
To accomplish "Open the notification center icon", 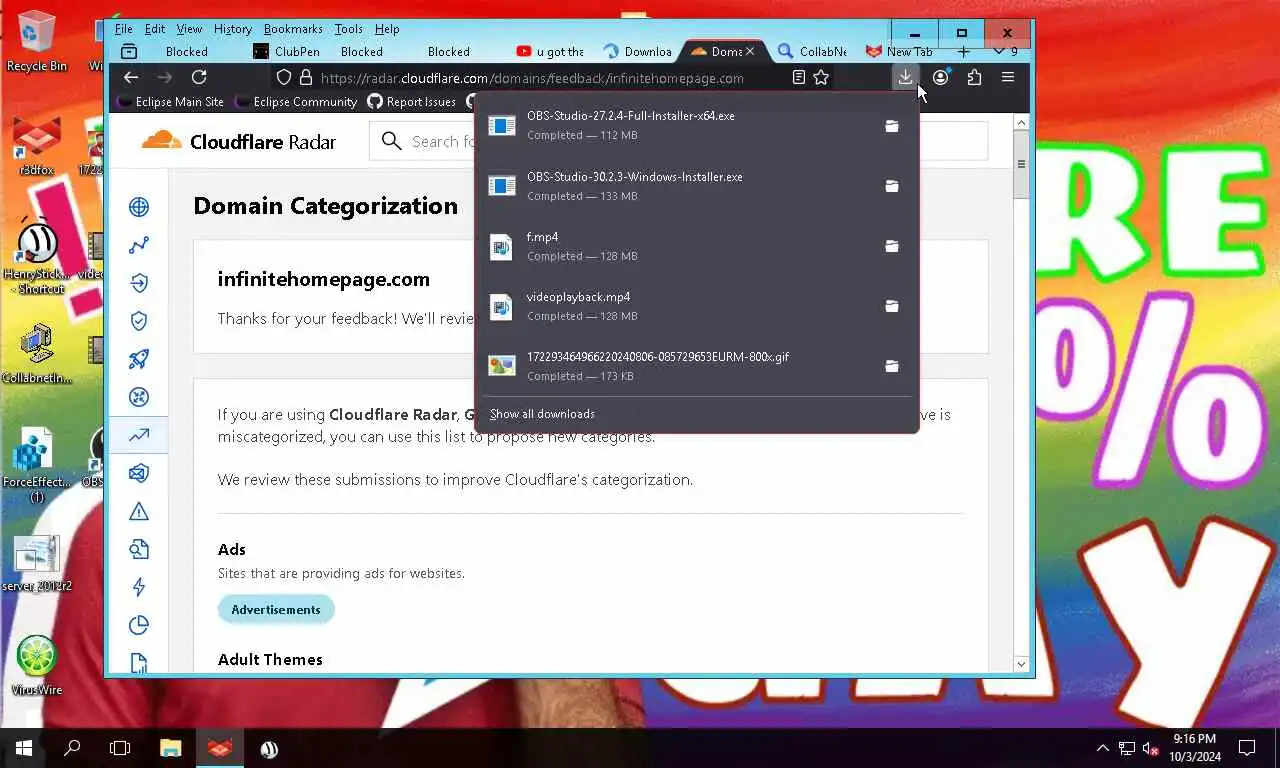I will click(1247, 748).
